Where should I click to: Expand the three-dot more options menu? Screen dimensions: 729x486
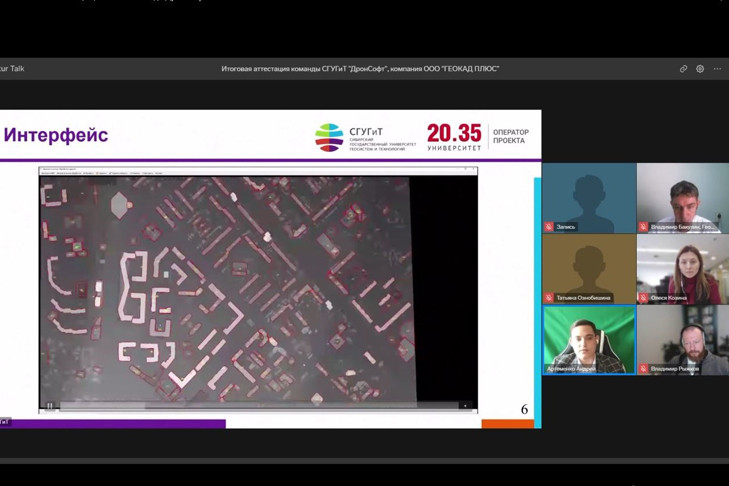pyautogui.click(x=717, y=69)
